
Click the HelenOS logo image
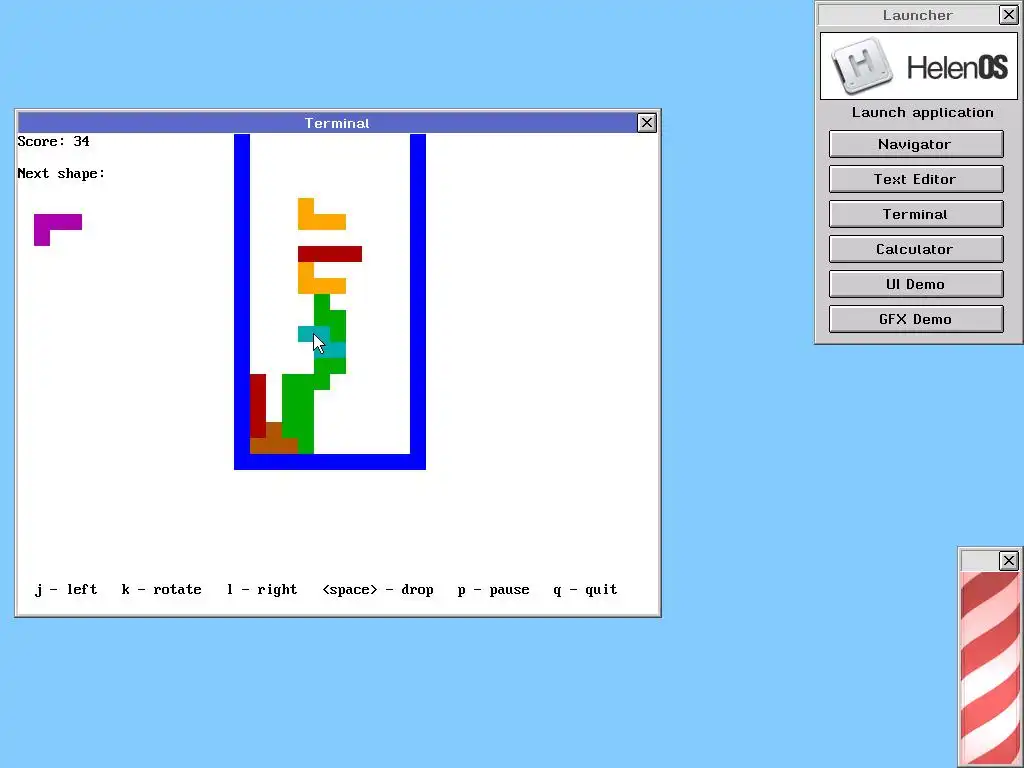click(919, 66)
